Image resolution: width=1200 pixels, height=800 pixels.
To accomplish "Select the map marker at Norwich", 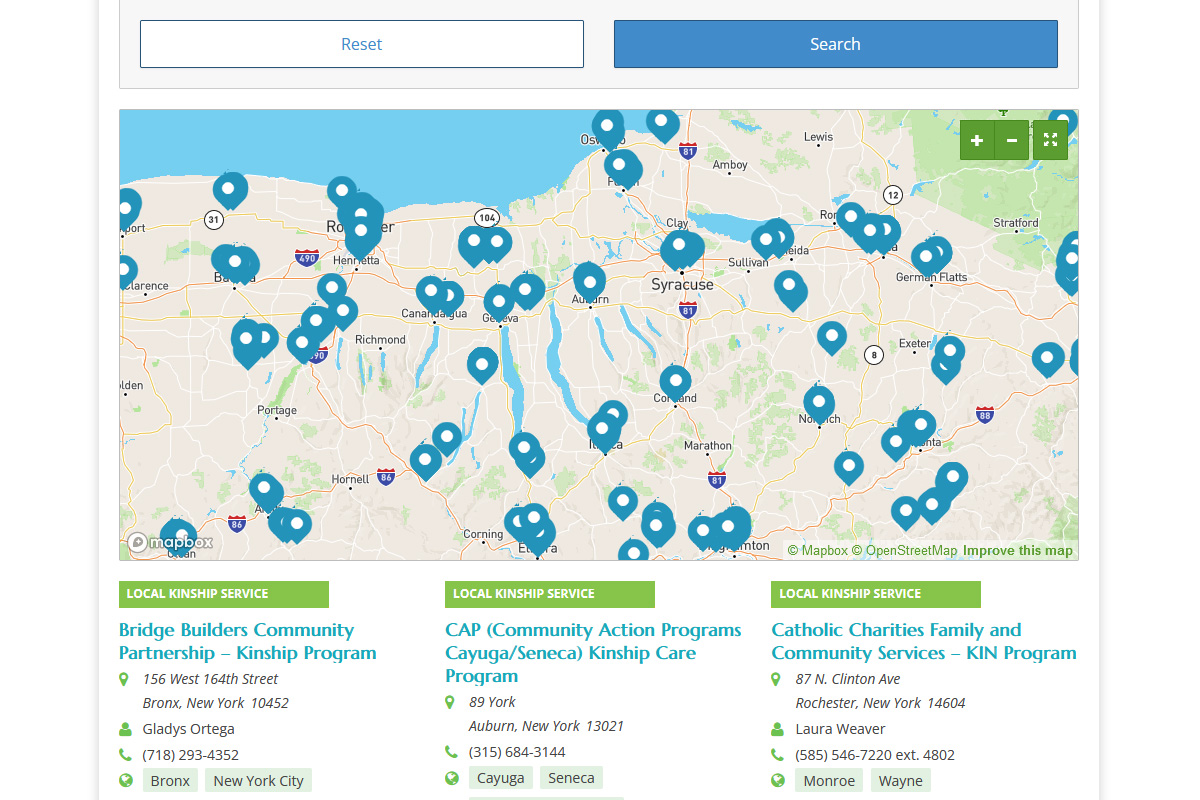I will [819, 404].
